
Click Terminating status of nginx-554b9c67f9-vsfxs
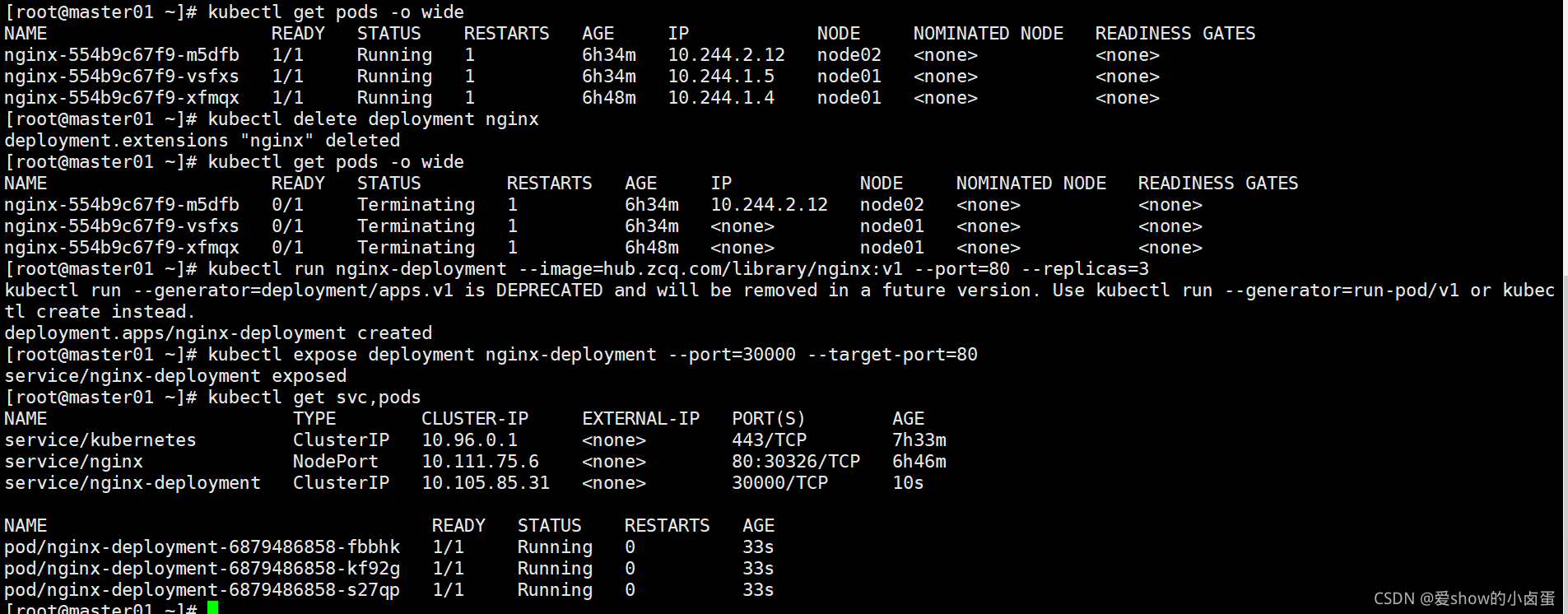click(x=416, y=226)
